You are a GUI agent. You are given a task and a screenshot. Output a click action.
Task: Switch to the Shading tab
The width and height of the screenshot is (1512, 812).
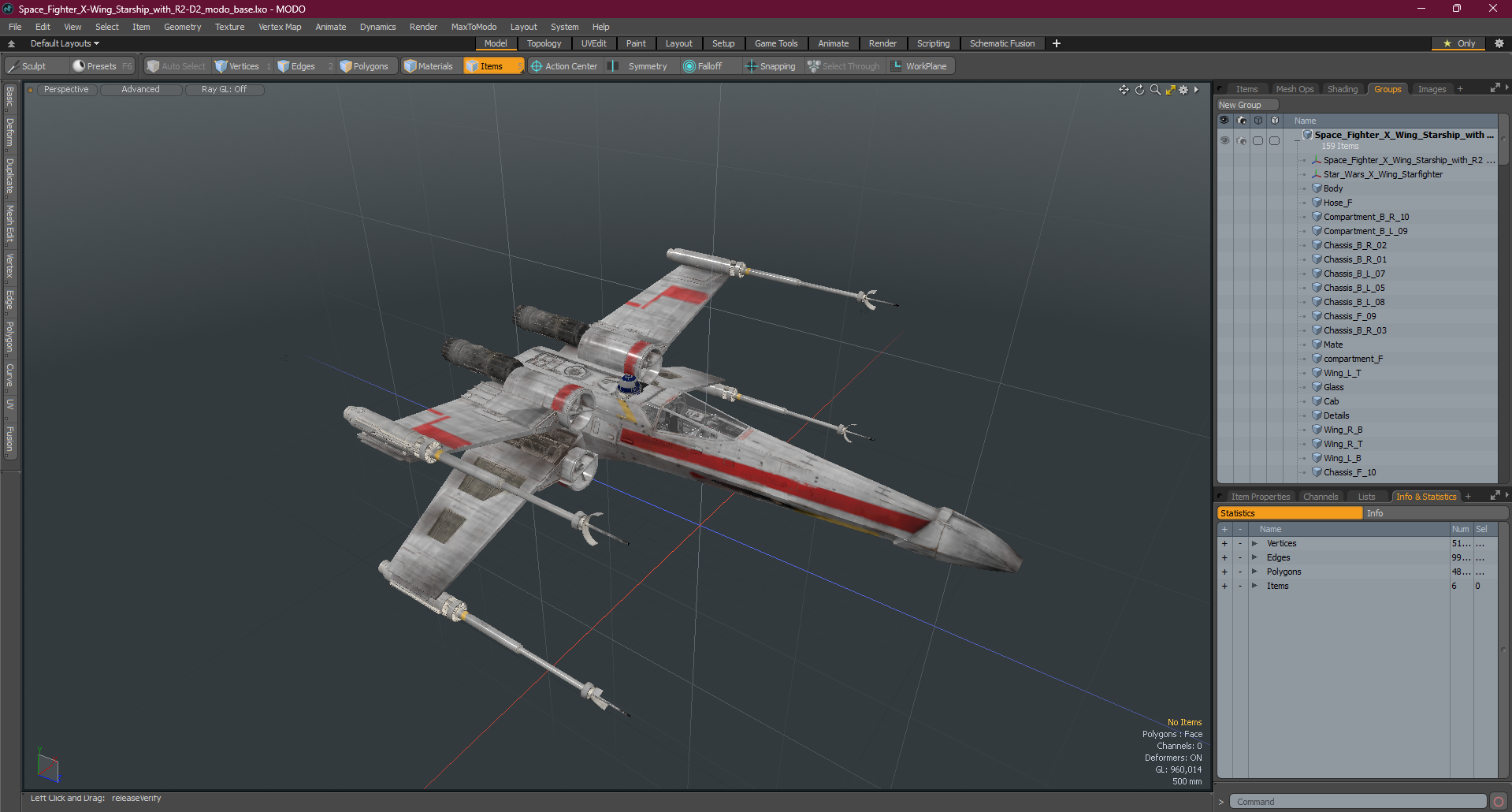pos(1343,89)
